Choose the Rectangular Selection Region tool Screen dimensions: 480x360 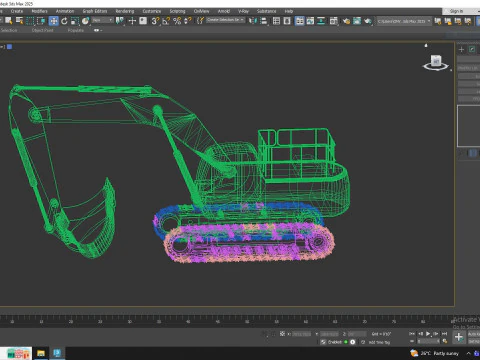pyautogui.click(x=30, y=21)
